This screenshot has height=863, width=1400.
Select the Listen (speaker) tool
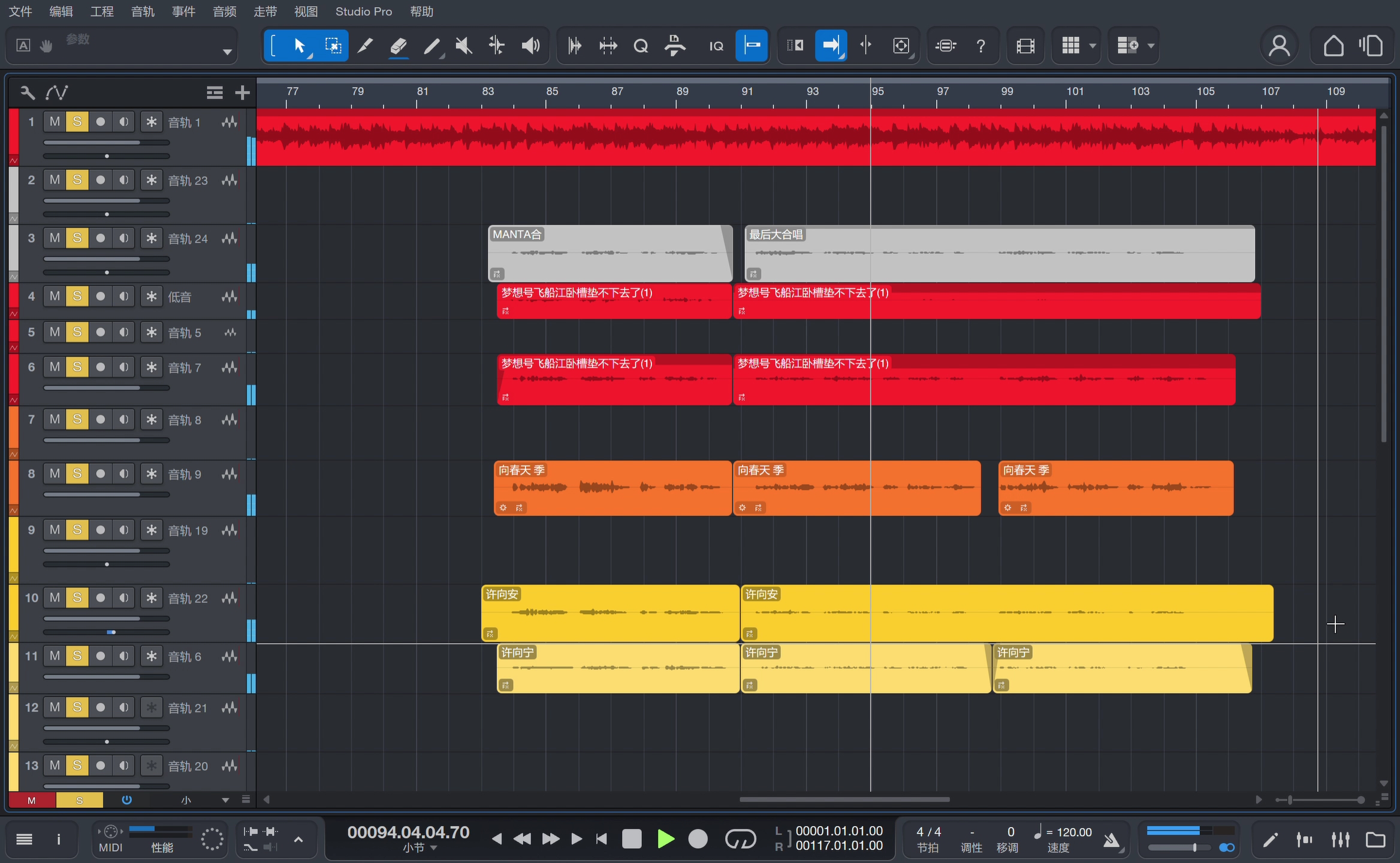pyautogui.click(x=530, y=46)
